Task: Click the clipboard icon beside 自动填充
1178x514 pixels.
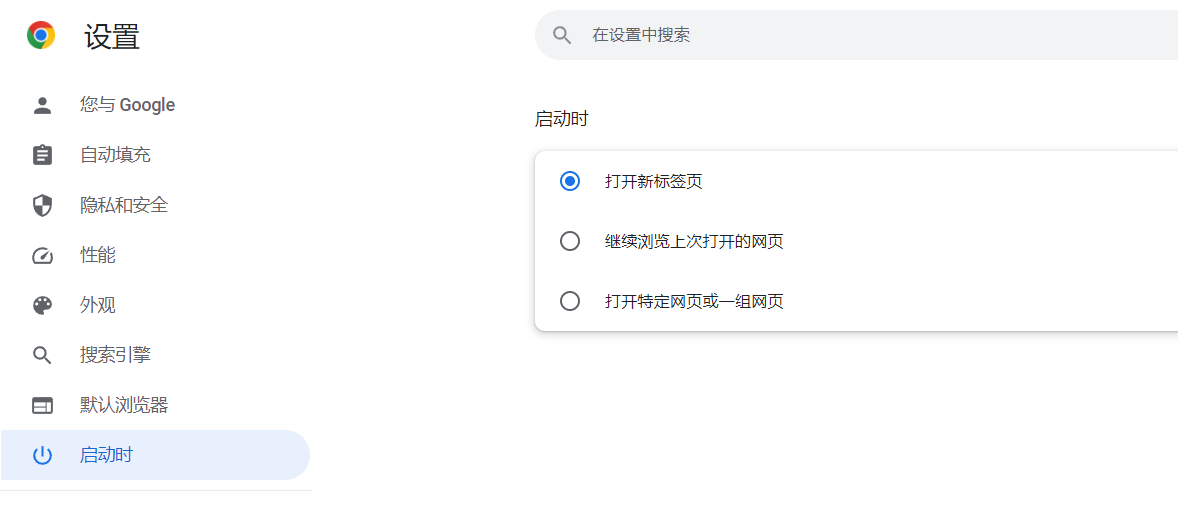Action: click(42, 155)
